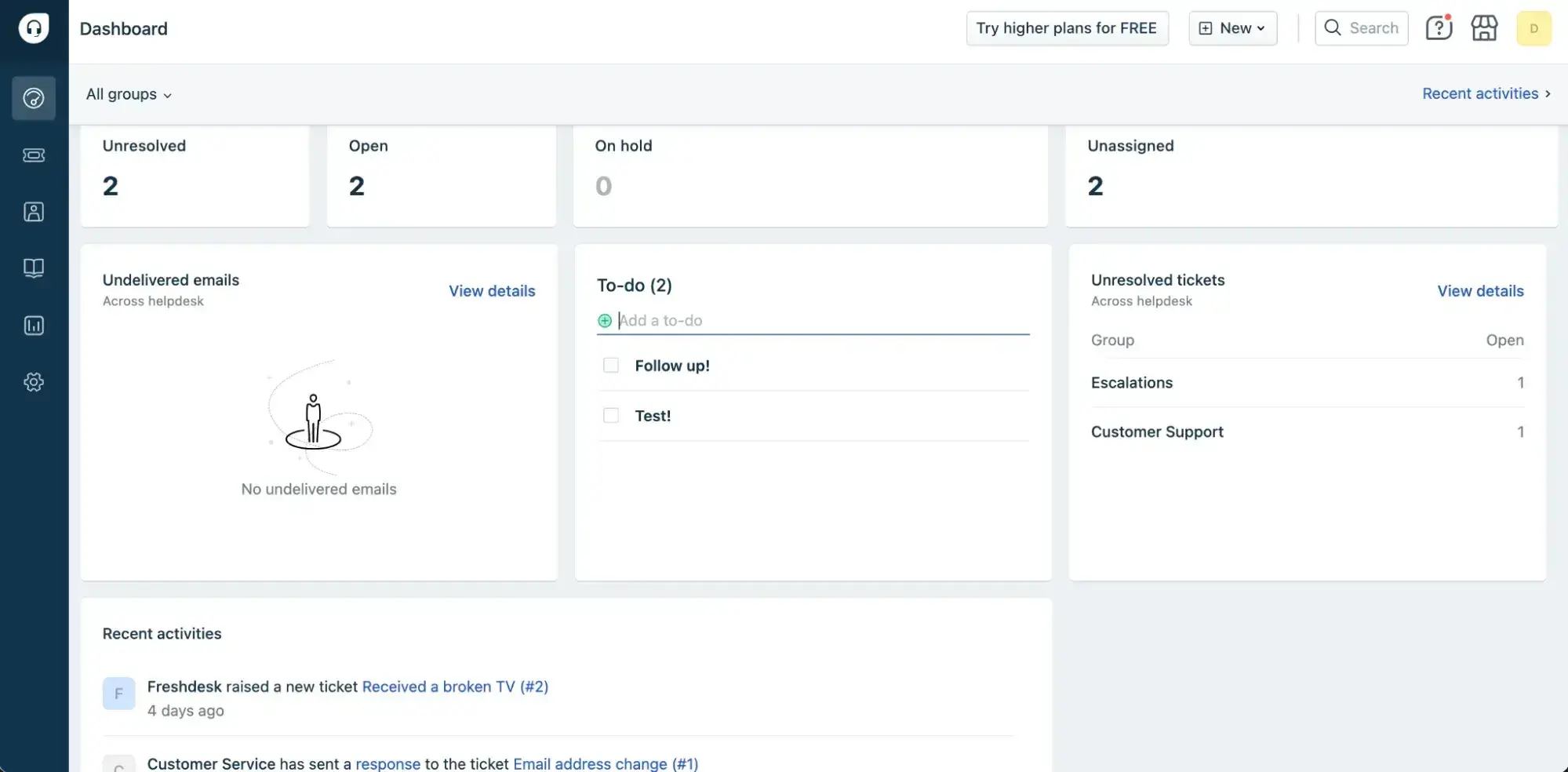Open the New creation dropdown
The image size is (1568, 772).
[x=1231, y=27]
